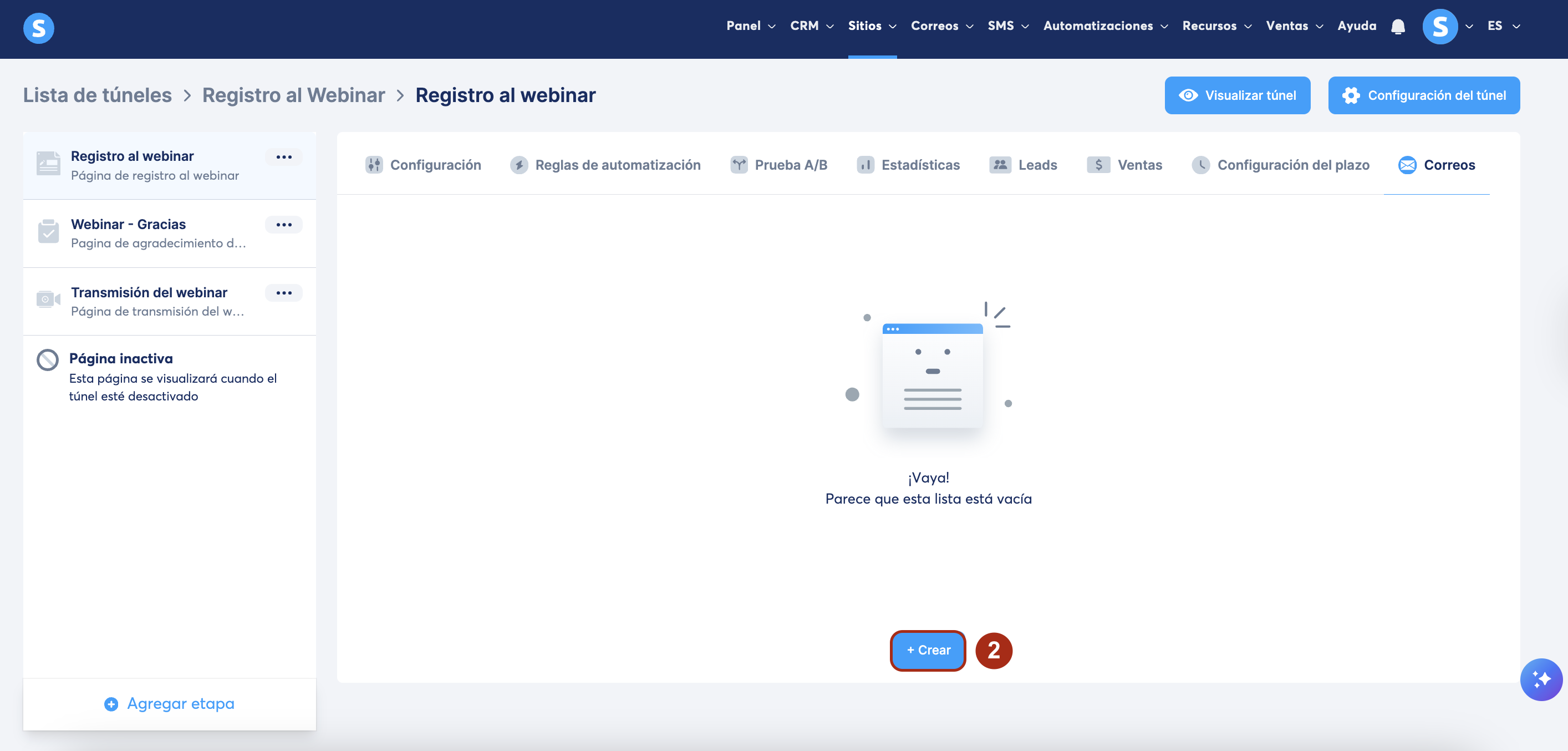Click Visualizar túnel eye button
1568x751 pixels.
click(1237, 95)
